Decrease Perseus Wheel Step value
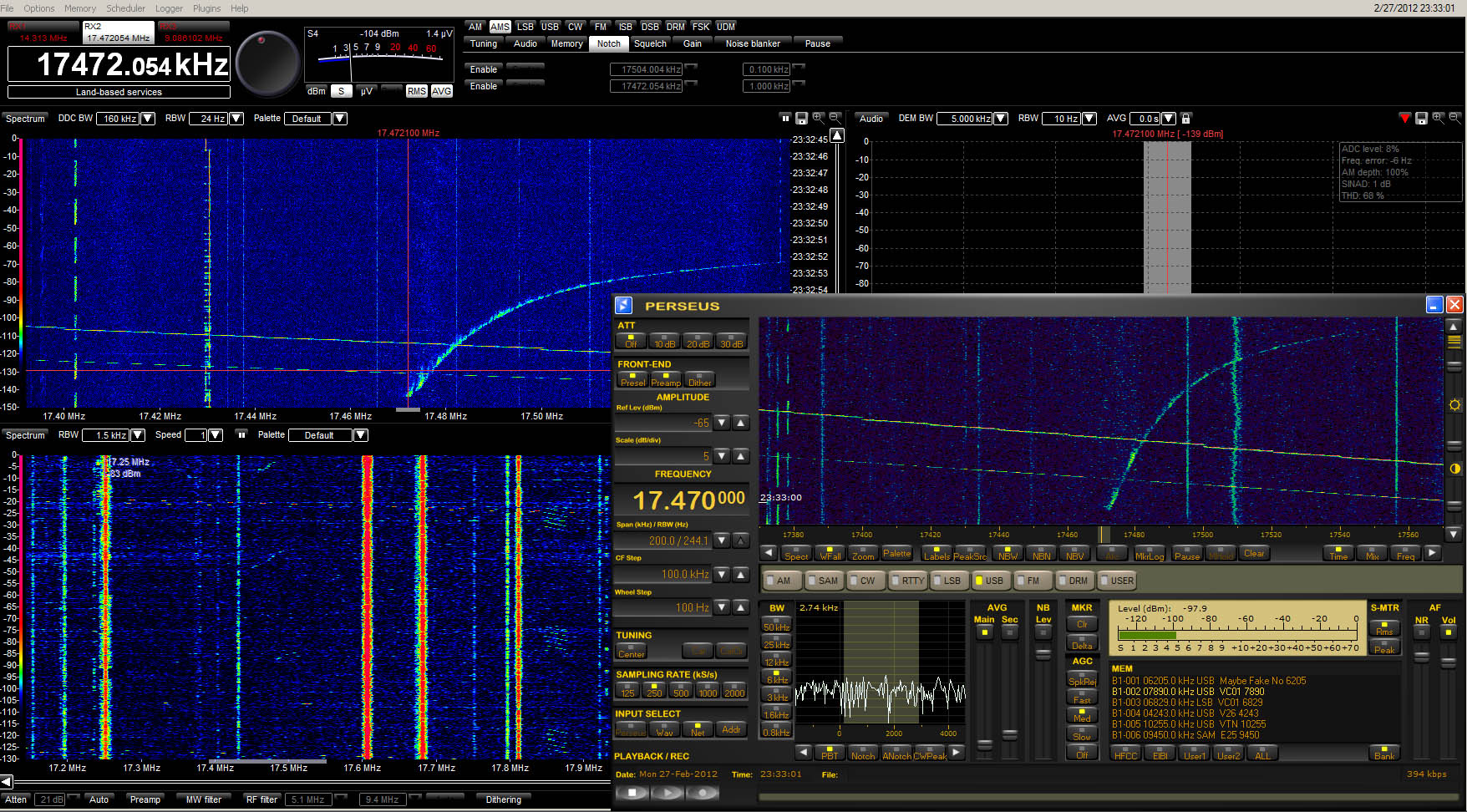The image size is (1467, 812). click(x=723, y=607)
